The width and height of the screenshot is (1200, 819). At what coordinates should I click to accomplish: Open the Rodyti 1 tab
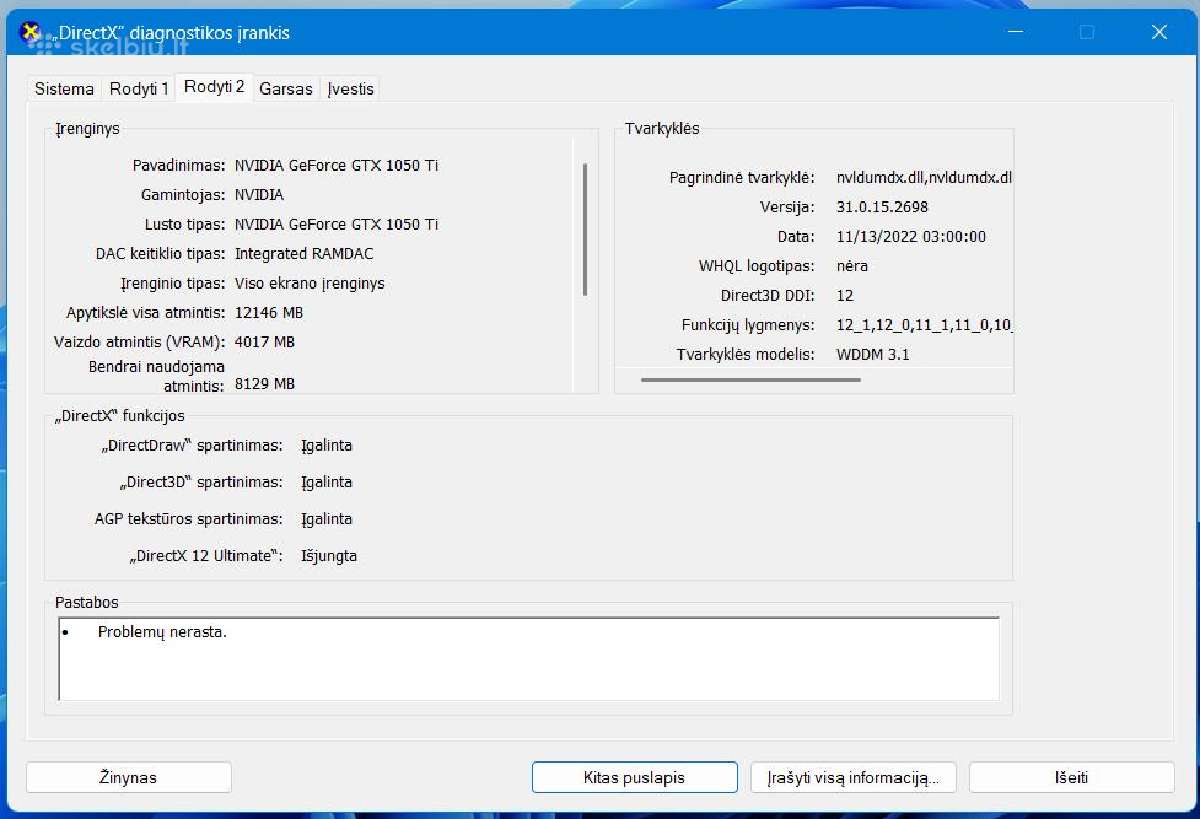(139, 89)
